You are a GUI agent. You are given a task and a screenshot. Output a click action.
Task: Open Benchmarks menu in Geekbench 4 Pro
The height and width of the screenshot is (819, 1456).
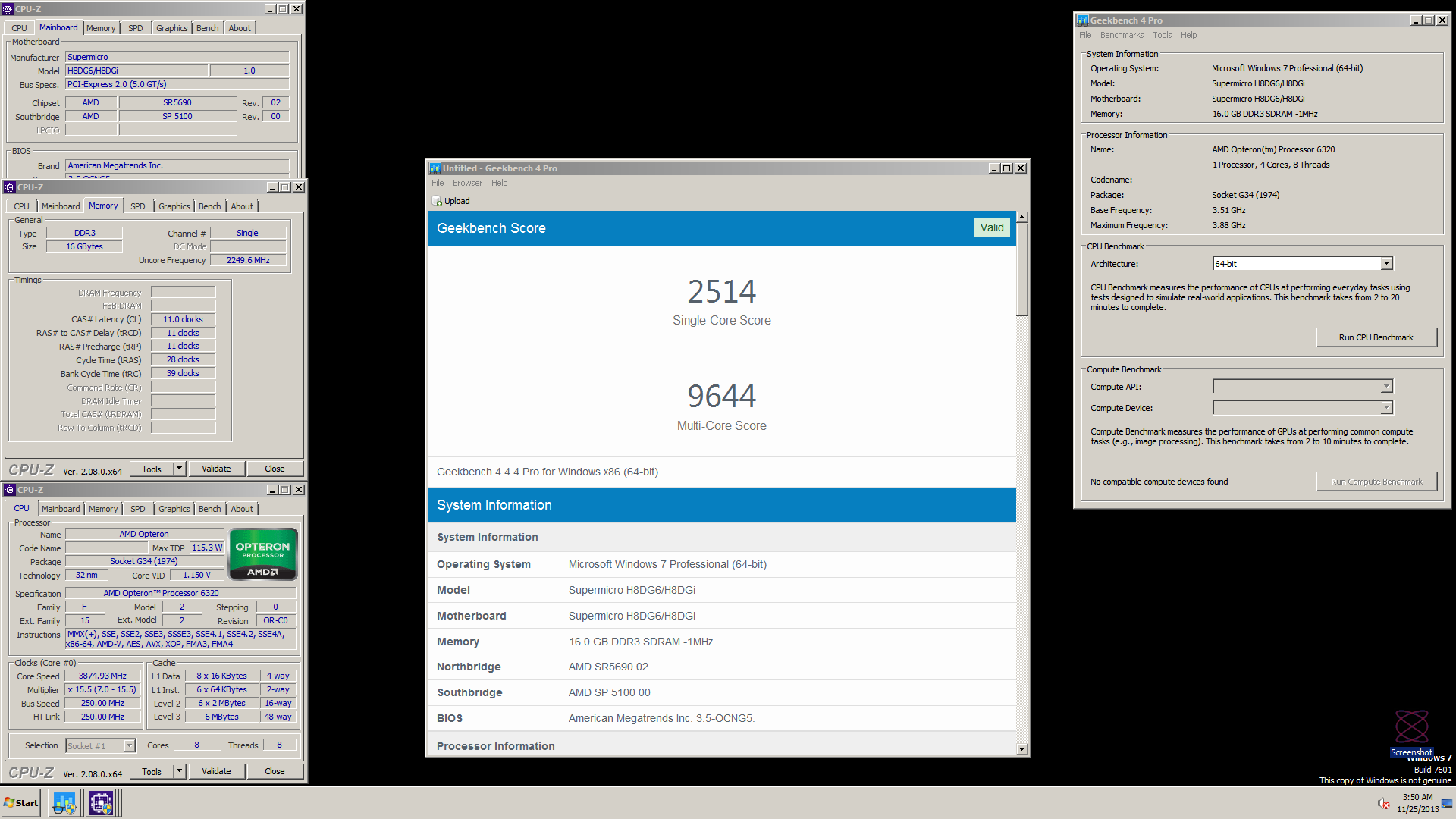click(x=1122, y=35)
